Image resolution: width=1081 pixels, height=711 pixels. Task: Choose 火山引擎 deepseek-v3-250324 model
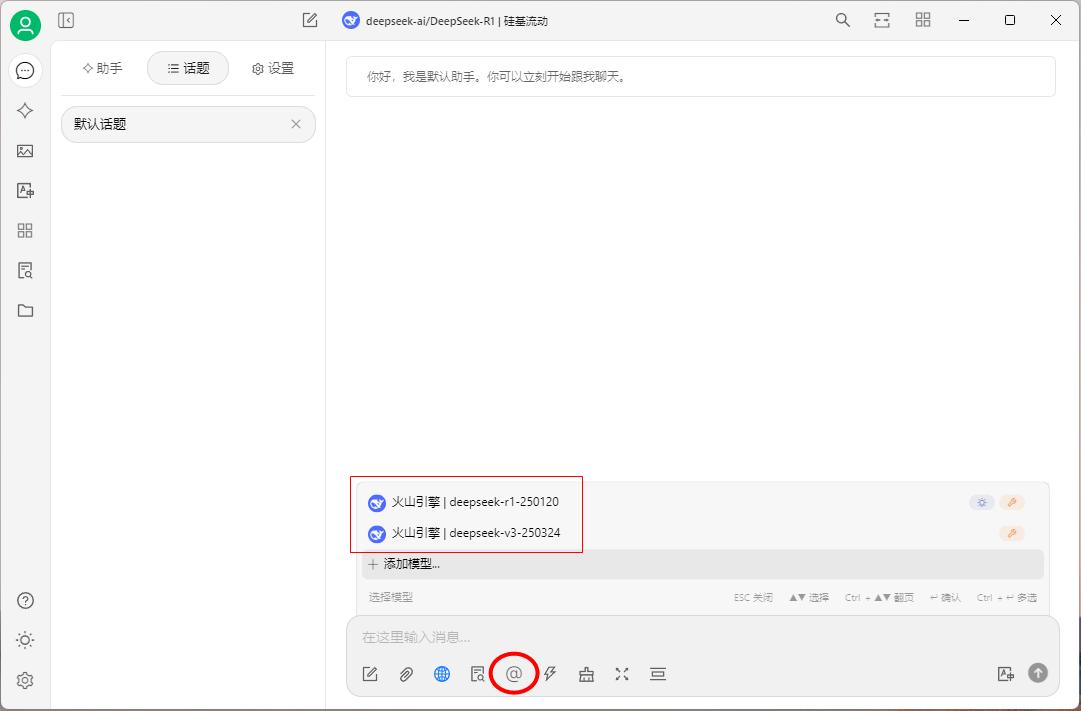(703, 533)
